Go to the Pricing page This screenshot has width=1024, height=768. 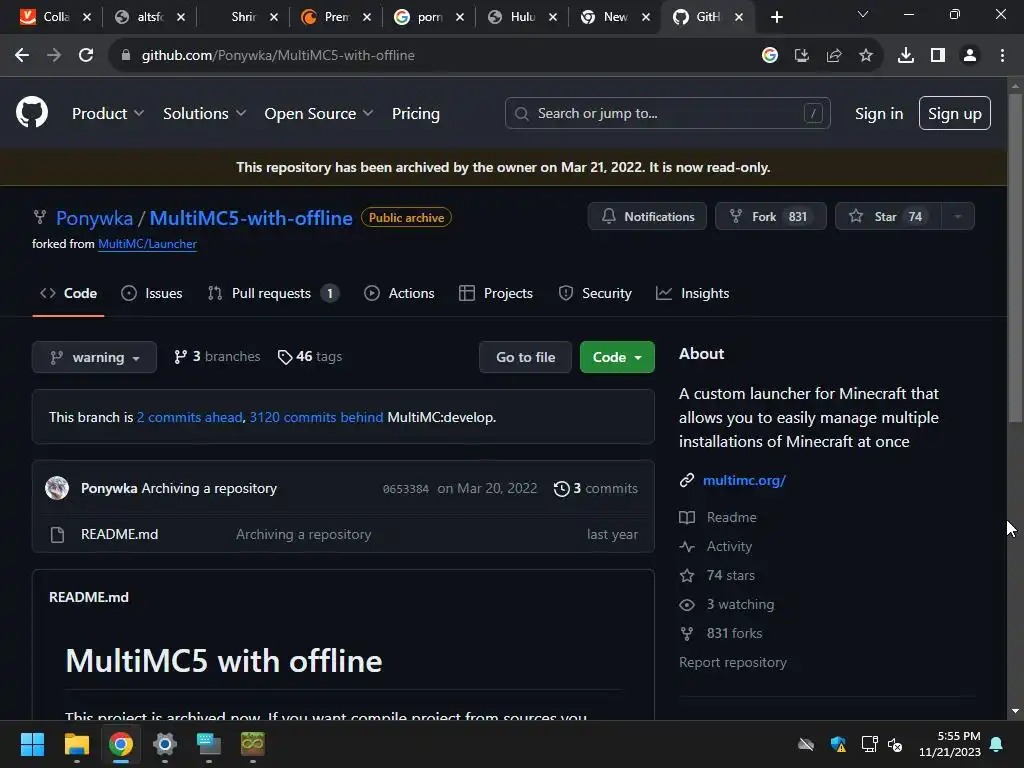click(x=415, y=114)
